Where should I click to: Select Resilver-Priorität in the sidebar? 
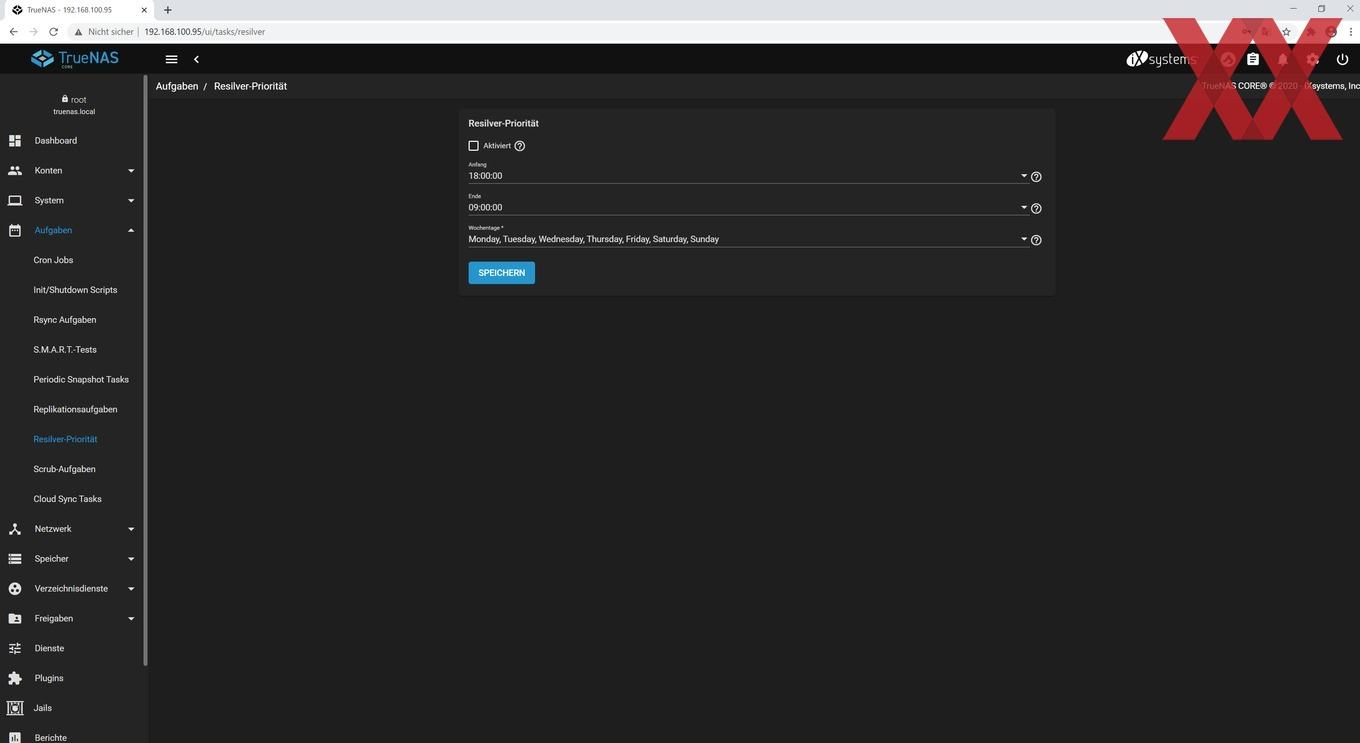[65, 439]
